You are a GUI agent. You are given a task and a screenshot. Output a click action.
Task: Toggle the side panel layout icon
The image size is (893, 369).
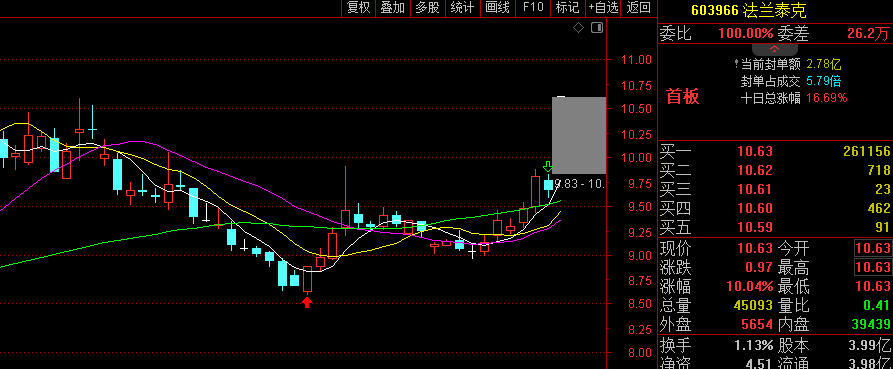[x=596, y=28]
